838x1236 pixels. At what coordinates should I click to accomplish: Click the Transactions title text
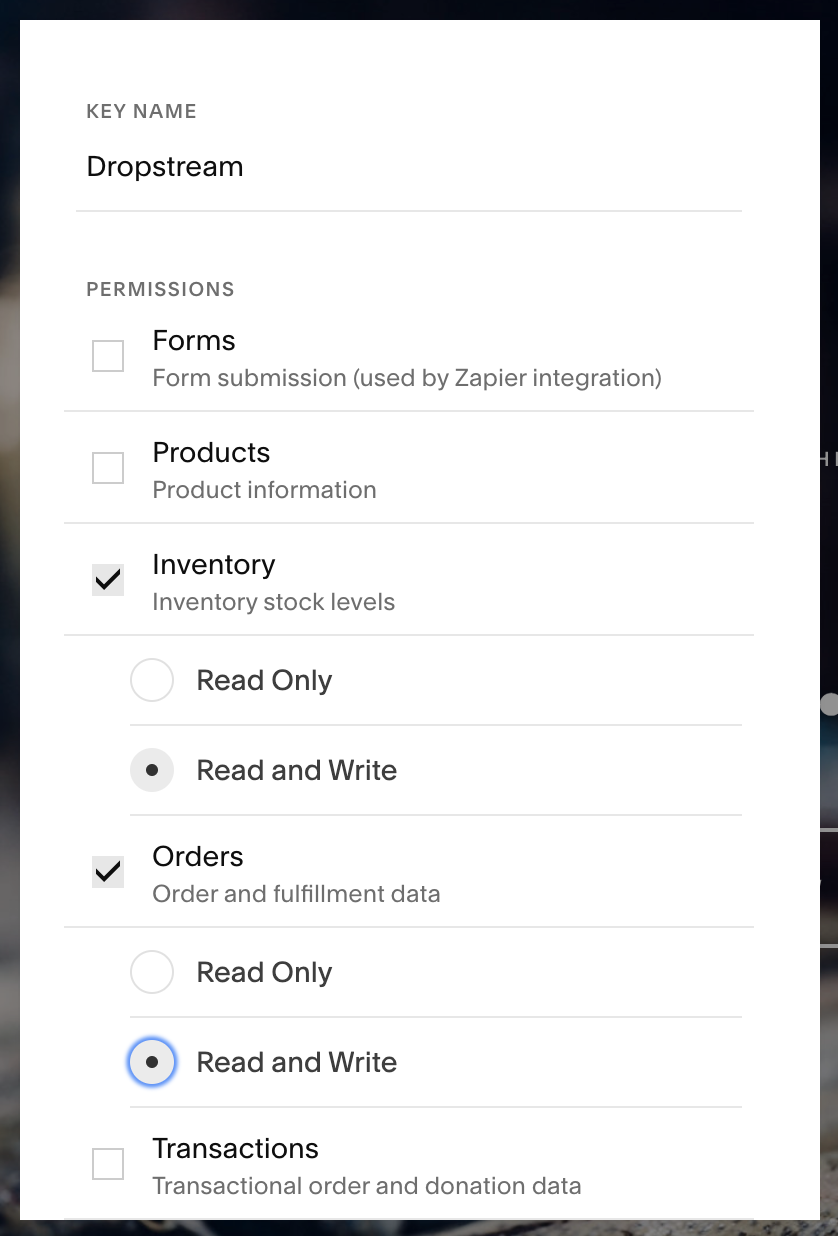(x=236, y=1149)
